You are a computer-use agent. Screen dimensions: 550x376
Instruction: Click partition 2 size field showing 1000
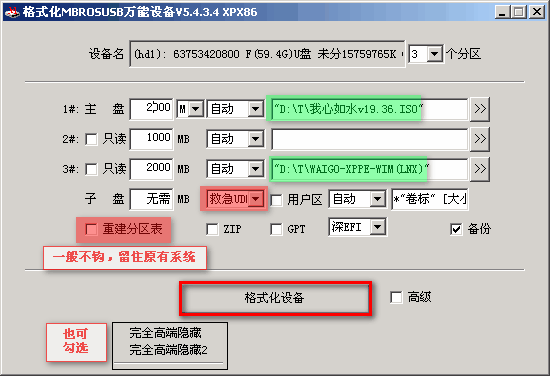click(151, 139)
